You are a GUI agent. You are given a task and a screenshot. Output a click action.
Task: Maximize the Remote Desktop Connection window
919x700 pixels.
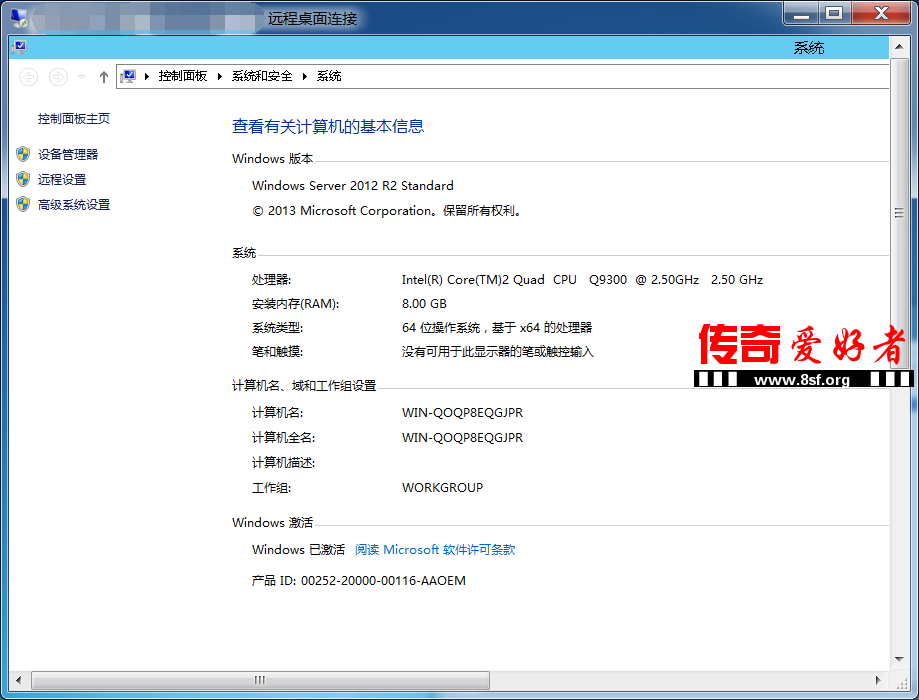coord(834,13)
